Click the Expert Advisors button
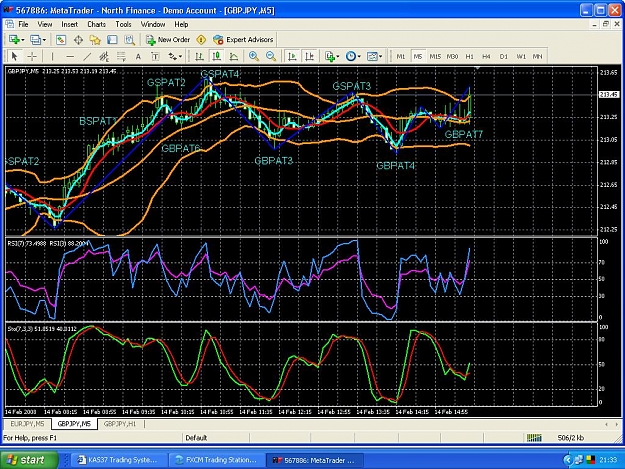The height and width of the screenshot is (469, 625). tap(244, 39)
